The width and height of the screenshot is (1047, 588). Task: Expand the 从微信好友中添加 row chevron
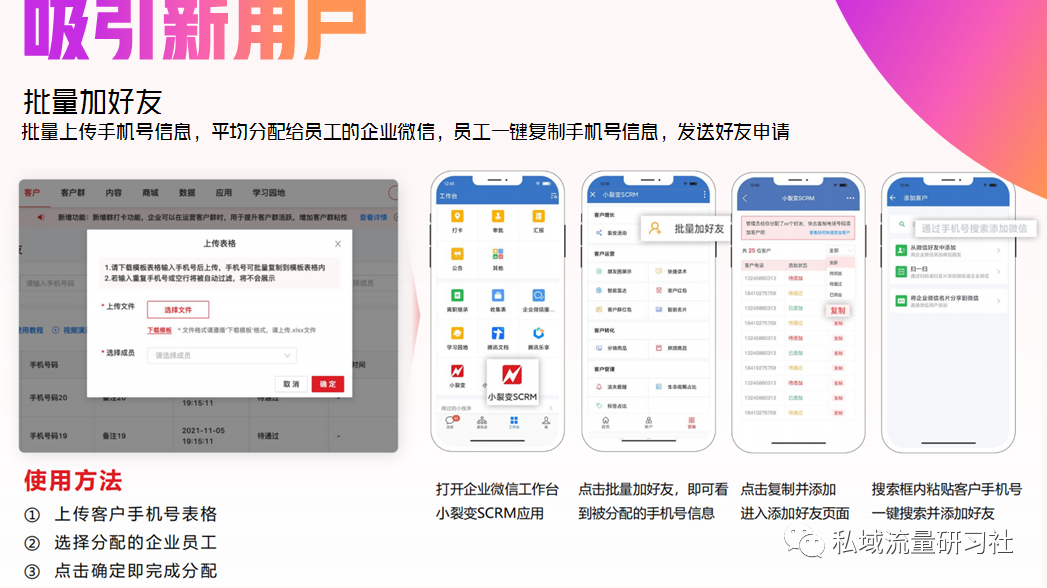998,250
